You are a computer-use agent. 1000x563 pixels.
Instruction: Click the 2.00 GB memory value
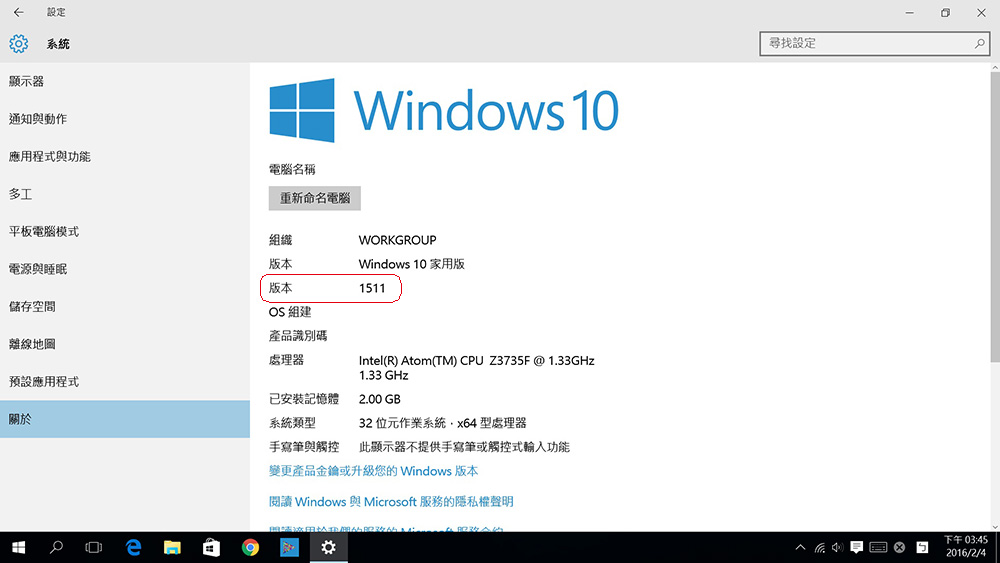[x=379, y=399]
